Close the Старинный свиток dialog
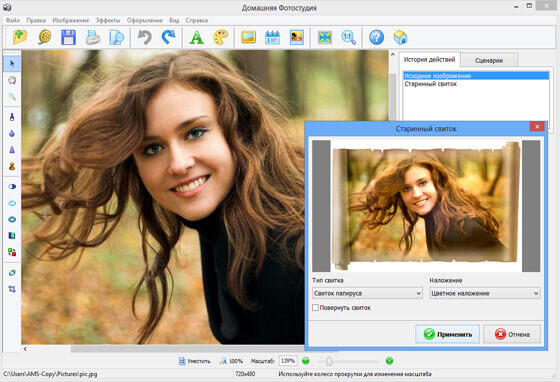Viewport: 560px width, 382px height. click(x=537, y=126)
